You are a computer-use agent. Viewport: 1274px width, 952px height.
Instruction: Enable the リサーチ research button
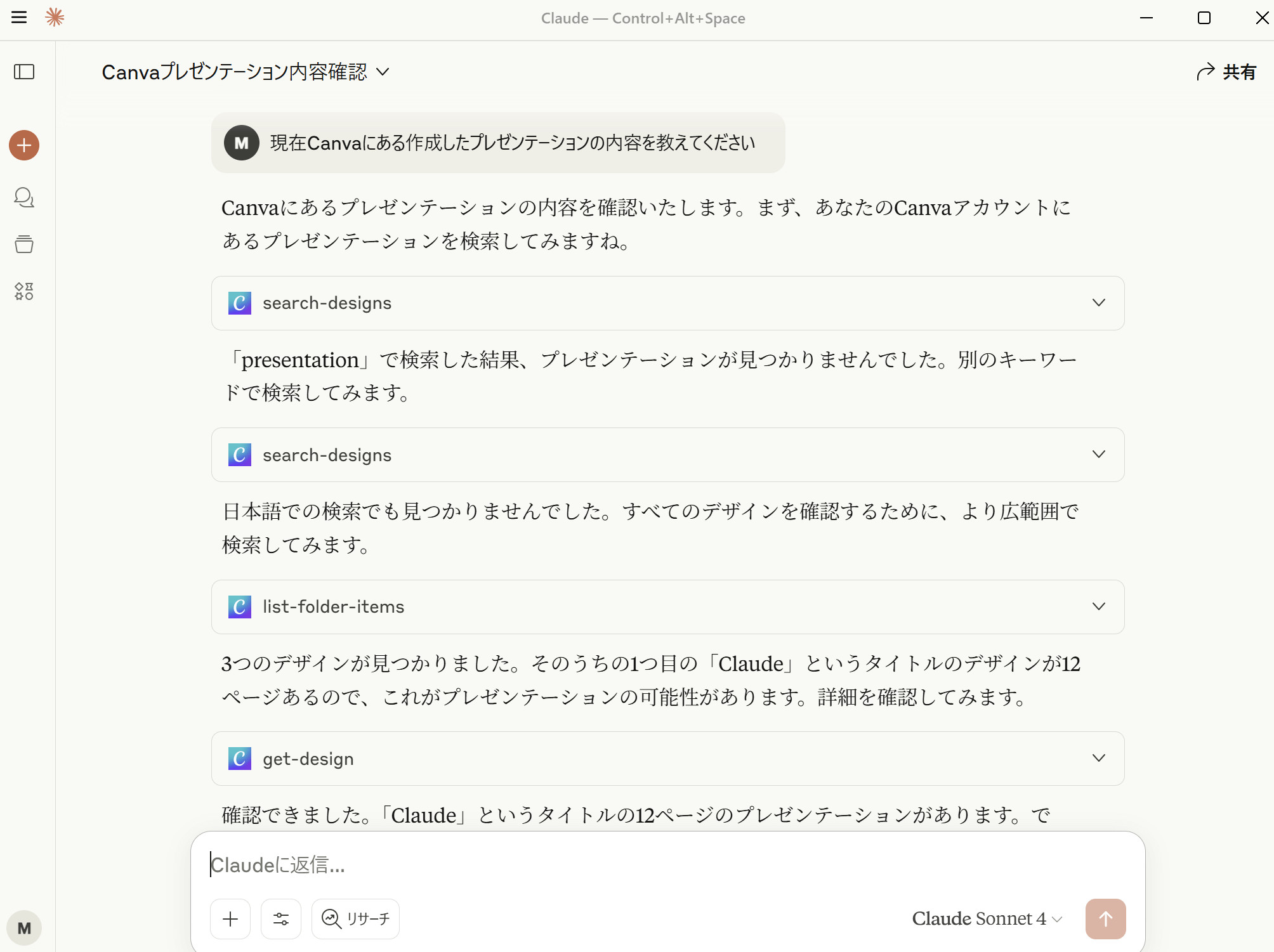click(x=355, y=918)
